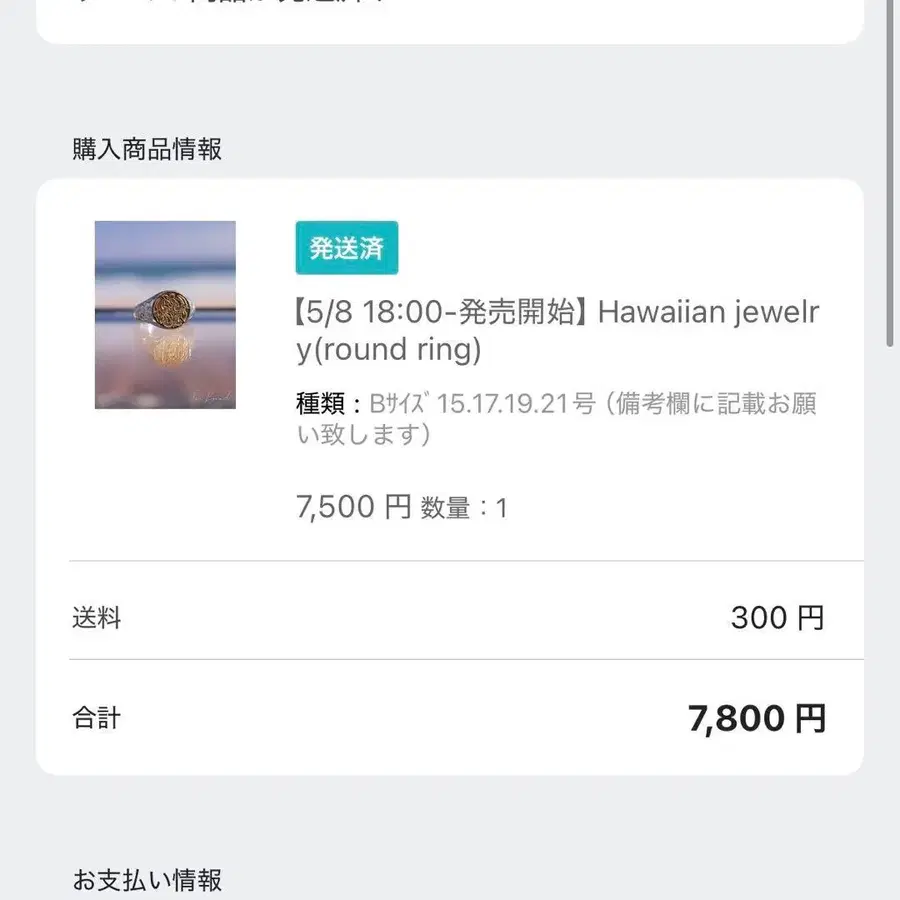900x900 pixels.
Task: Select the 種類 variant label
Action: pos(322,403)
